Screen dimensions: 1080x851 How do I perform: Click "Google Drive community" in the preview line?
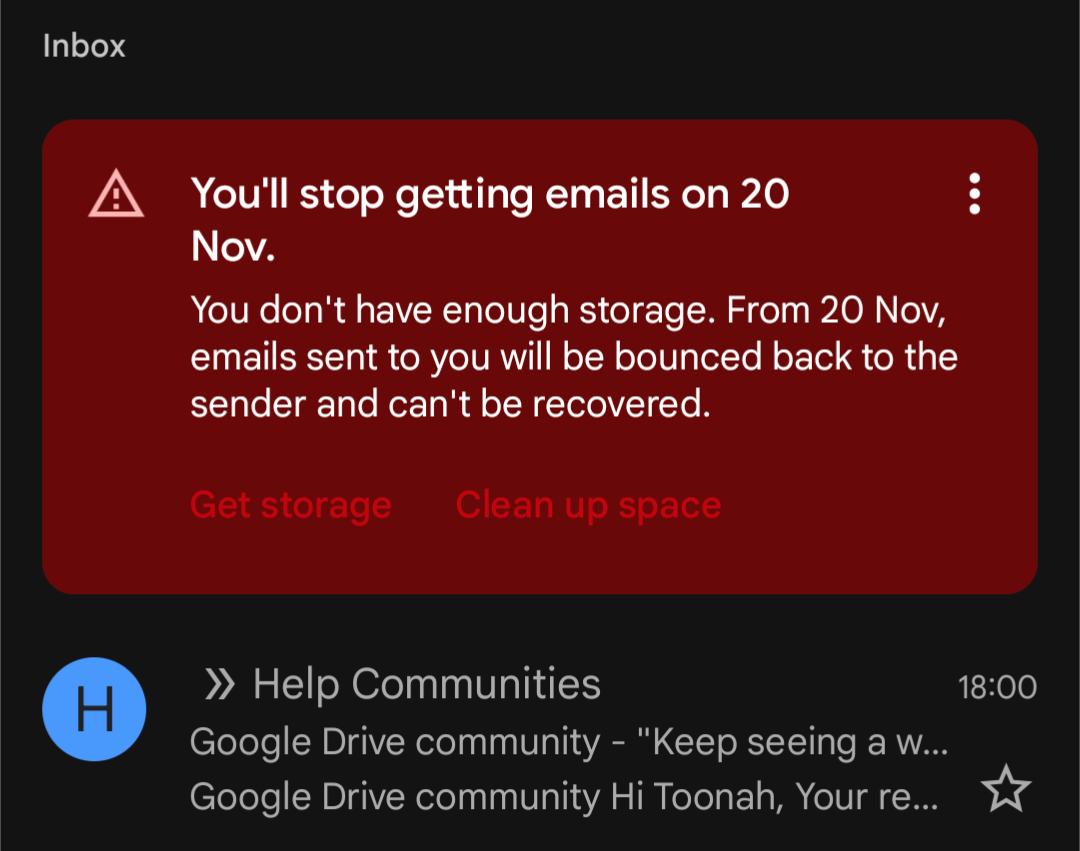tap(395, 797)
